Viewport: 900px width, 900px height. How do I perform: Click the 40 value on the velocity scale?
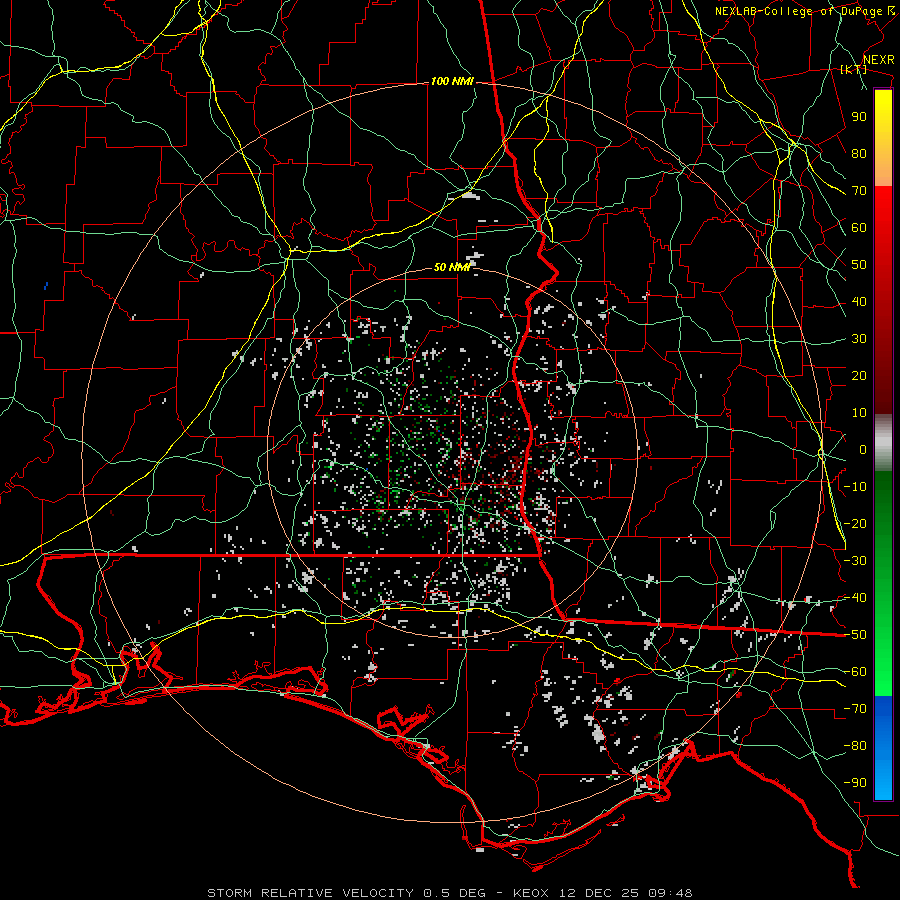(859, 302)
